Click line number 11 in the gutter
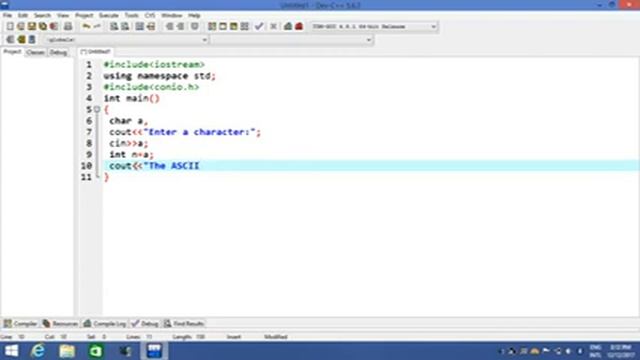The height and width of the screenshot is (360, 640). coord(86,177)
